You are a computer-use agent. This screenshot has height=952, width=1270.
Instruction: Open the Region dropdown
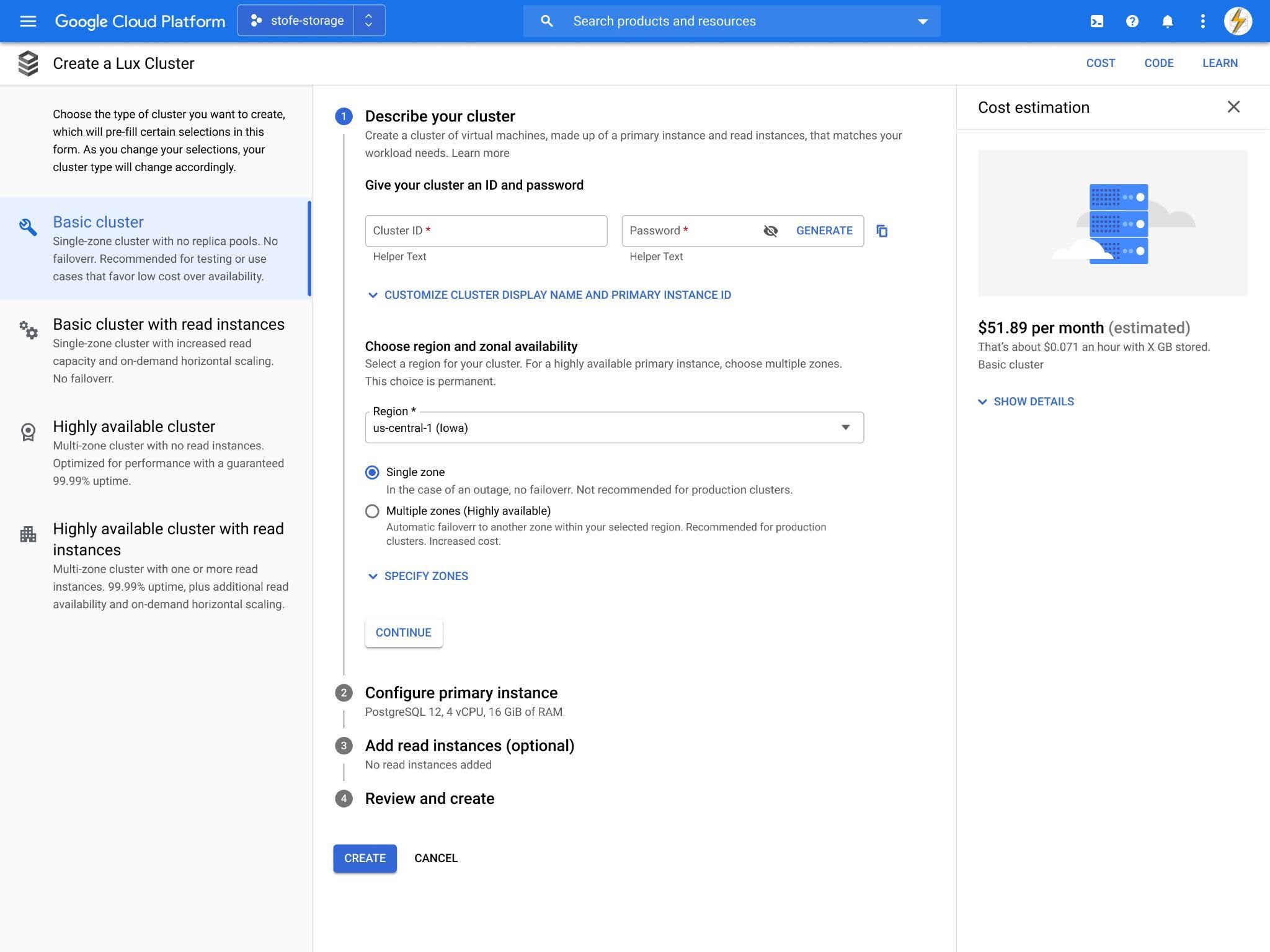614,428
